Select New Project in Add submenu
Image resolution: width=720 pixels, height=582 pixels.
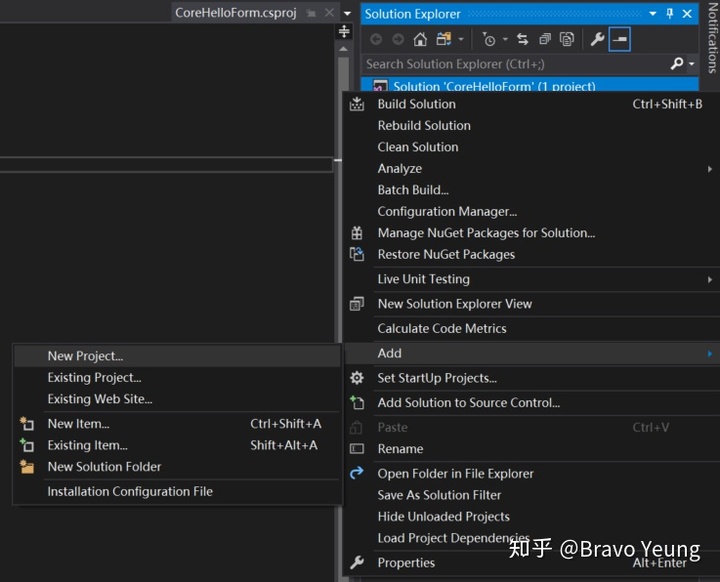click(177, 356)
